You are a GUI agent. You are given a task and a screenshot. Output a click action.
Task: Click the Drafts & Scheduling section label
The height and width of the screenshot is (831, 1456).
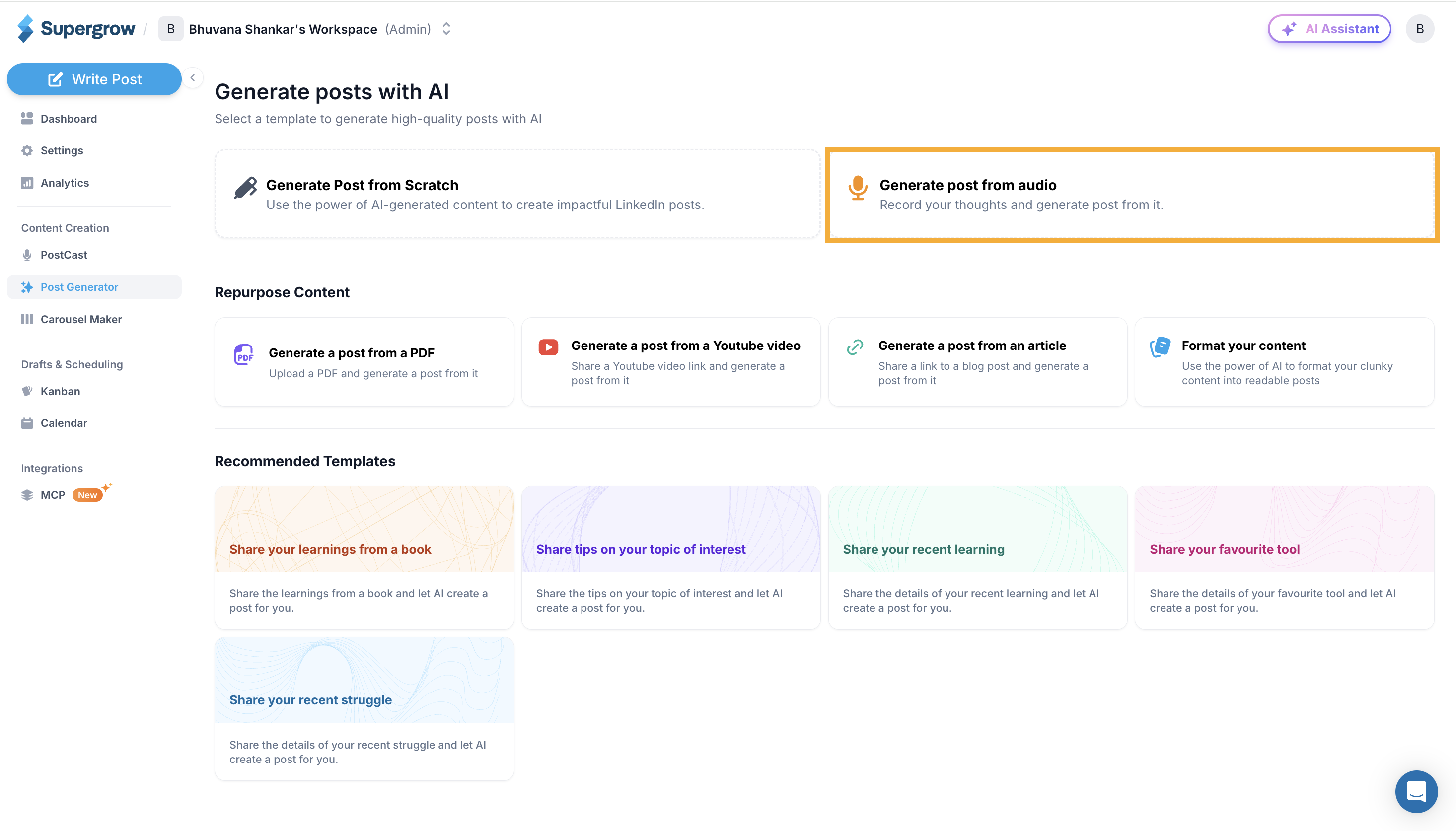(72, 364)
